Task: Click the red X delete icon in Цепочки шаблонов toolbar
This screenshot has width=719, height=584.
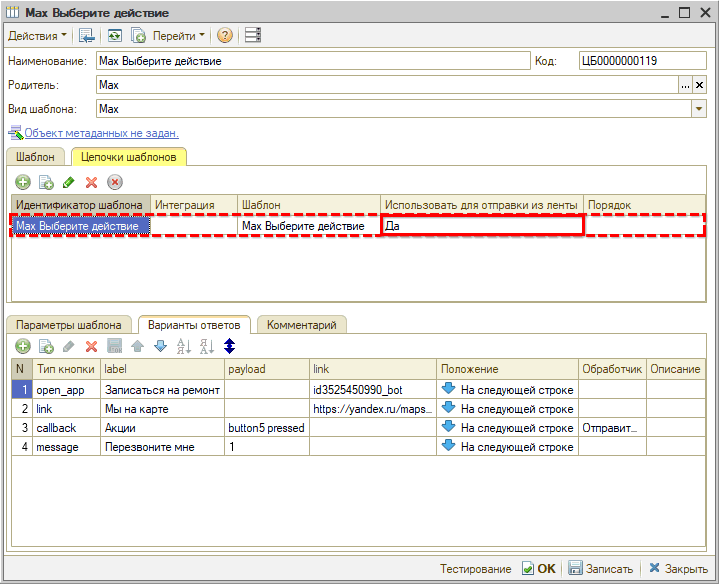Action: pyautogui.click(x=92, y=182)
